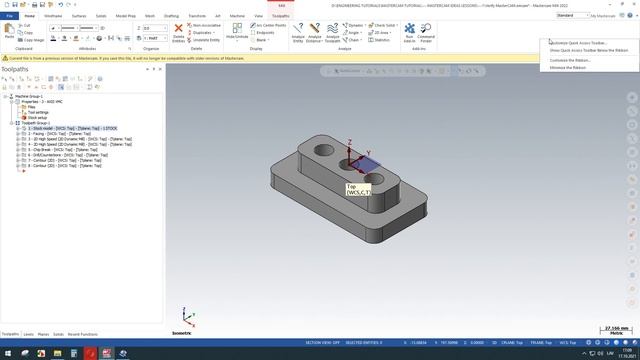The height and width of the screenshot is (360, 640).
Task: Click My Mastercam link
Action: coord(603,16)
